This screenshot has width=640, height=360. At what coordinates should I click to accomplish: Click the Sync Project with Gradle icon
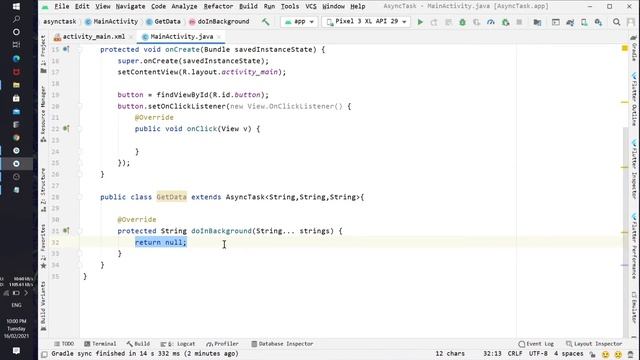click(570, 22)
